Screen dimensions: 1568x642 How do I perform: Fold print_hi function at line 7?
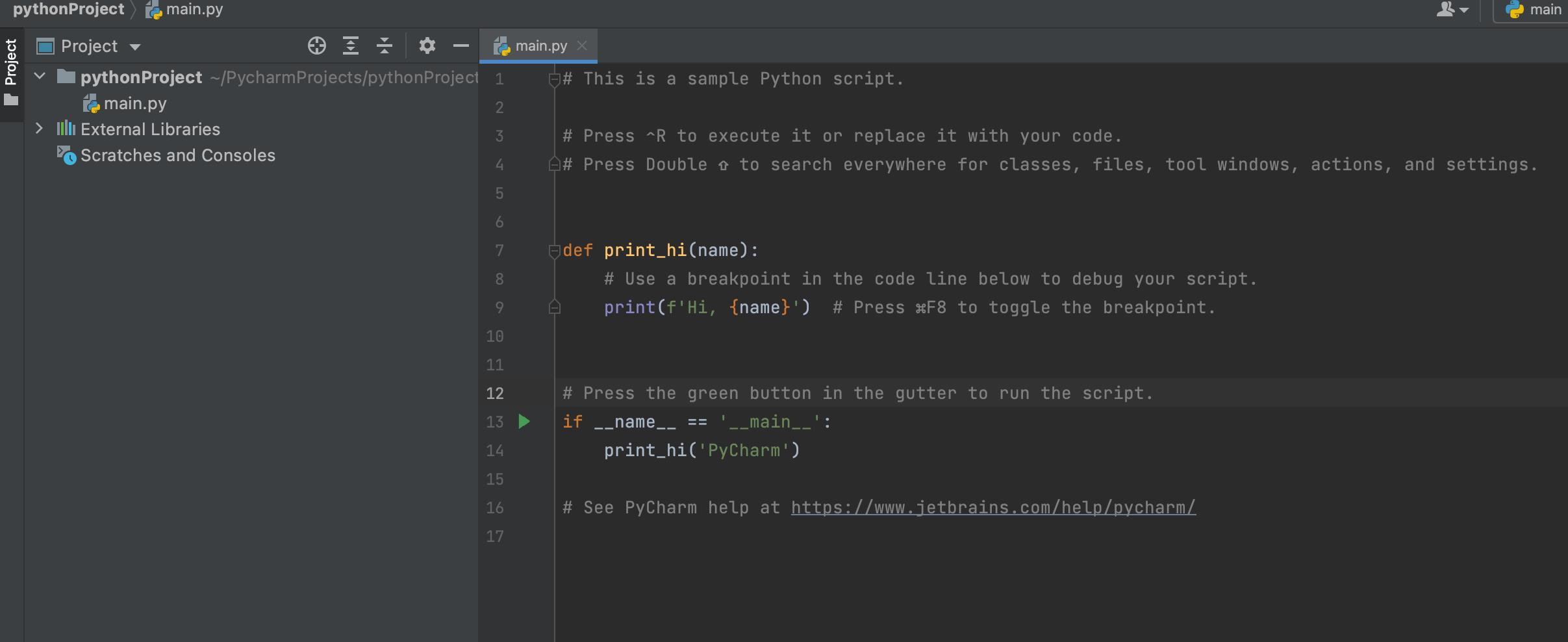[x=554, y=251]
